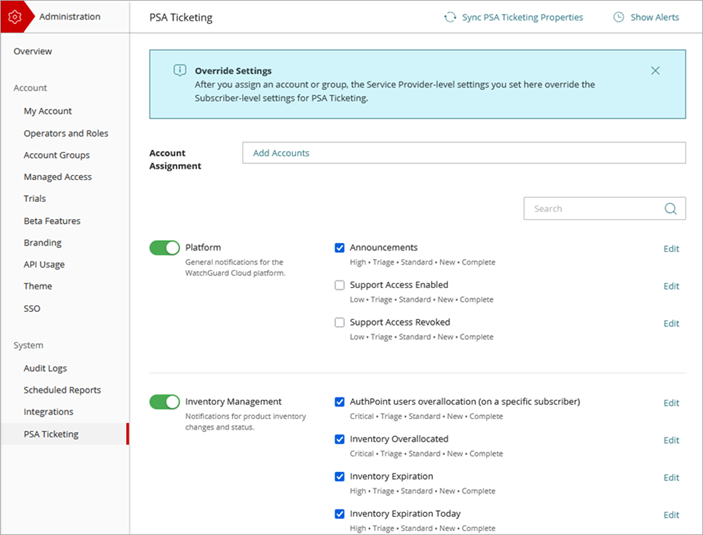The image size is (703, 535).
Task: Go to Operators and Roles page
Action: pos(66,133)
